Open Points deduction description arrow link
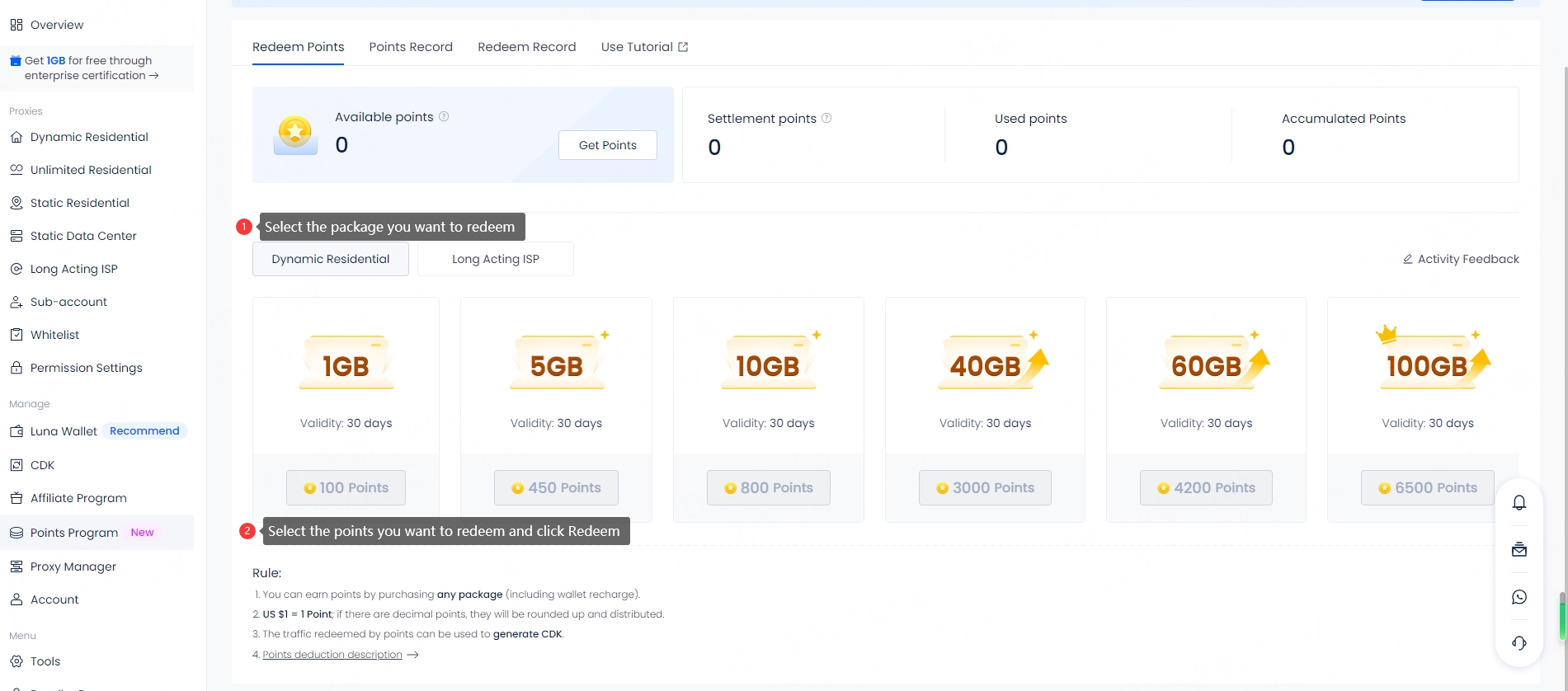The image size is (1568, 691). click(413, 655)
